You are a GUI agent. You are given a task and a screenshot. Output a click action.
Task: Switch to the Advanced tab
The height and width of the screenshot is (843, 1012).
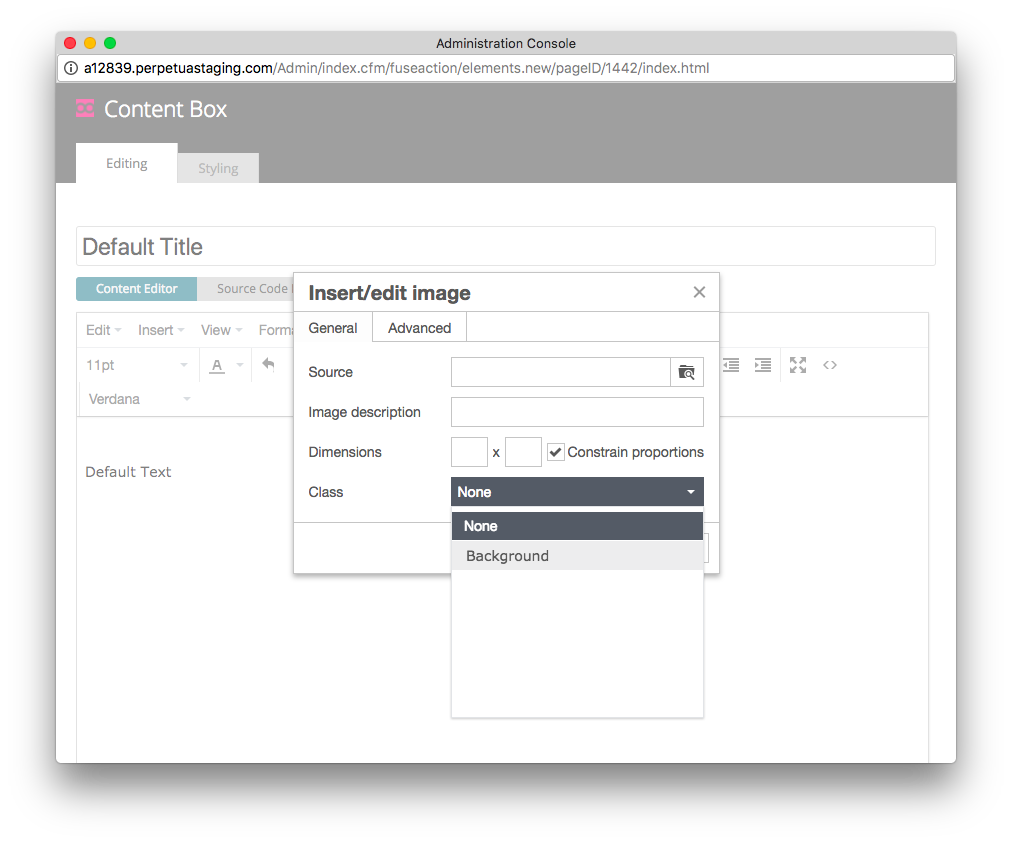click(420, 328)
